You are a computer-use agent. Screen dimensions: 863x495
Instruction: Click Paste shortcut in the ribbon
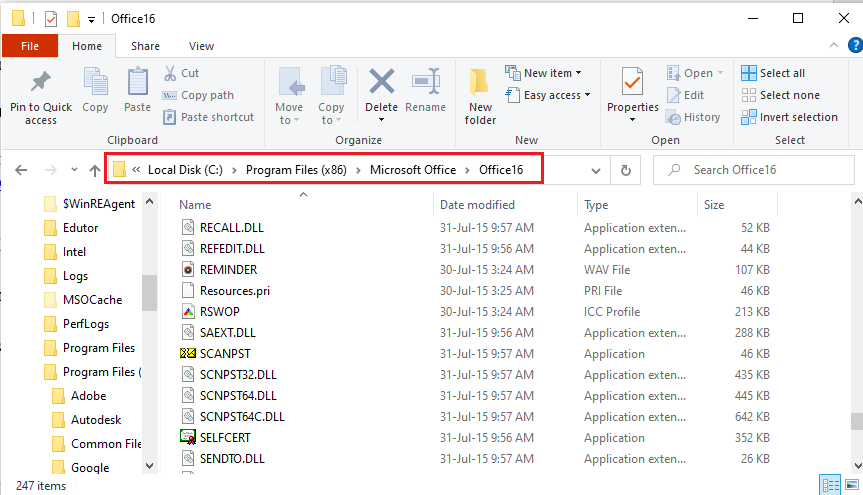(x=209, y=117)
